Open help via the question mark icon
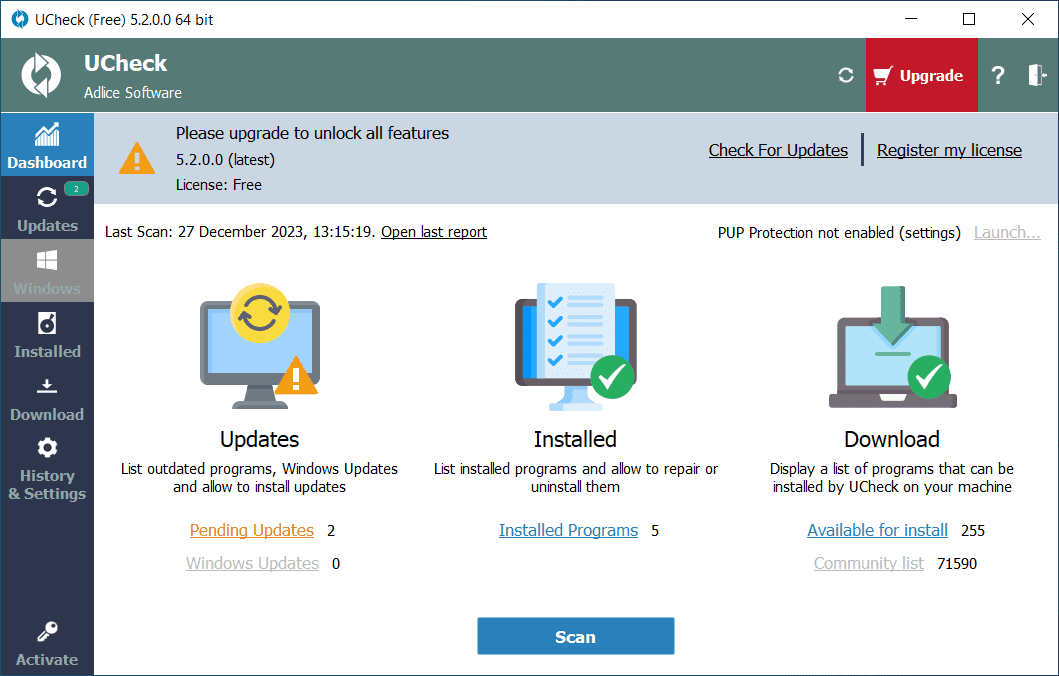 pyautogui.click(x=998, y=75)
